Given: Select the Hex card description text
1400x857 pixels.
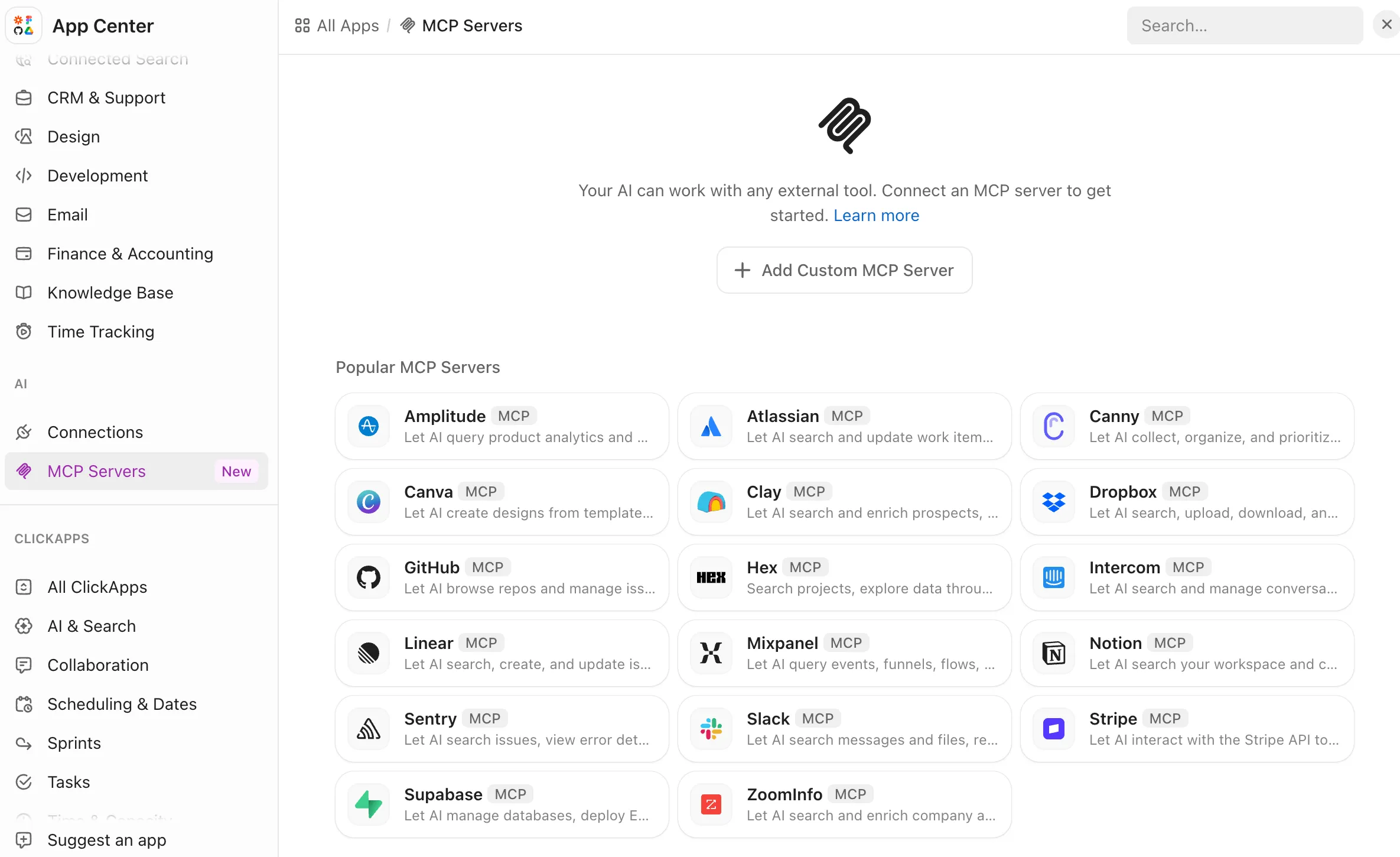Looking at the screenshot, I should coord(870,589).
